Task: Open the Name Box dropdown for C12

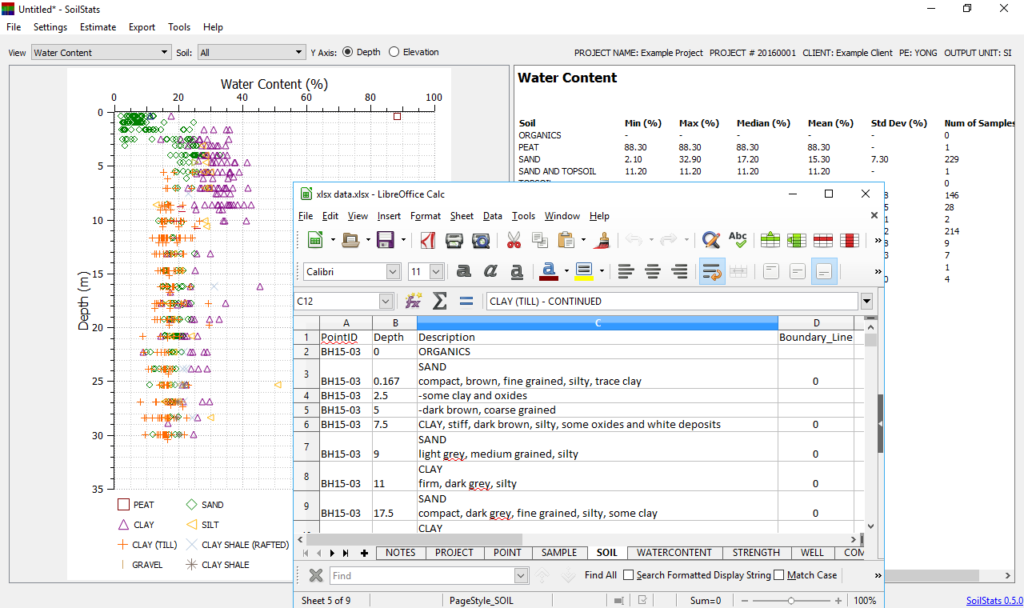Action: 385,301
